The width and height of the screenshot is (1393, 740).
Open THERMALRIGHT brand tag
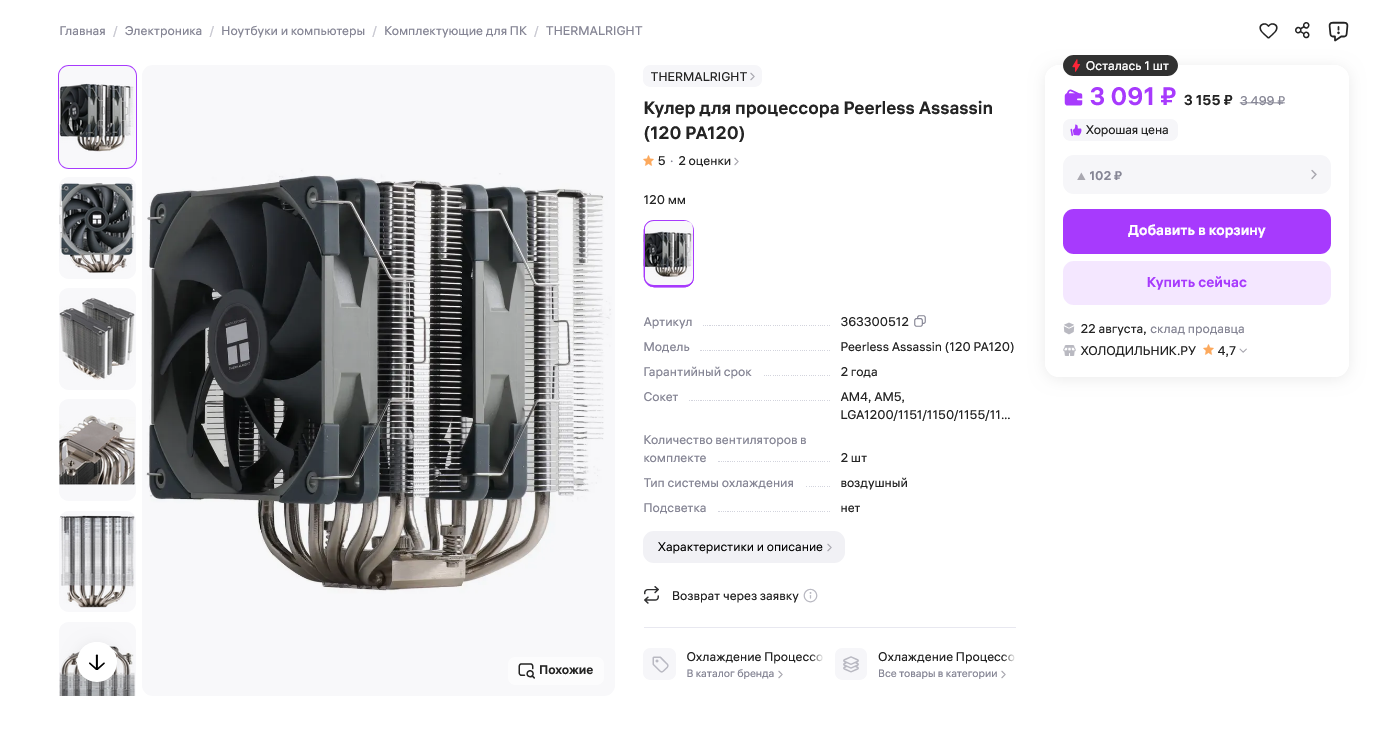(x=702, y=77)
